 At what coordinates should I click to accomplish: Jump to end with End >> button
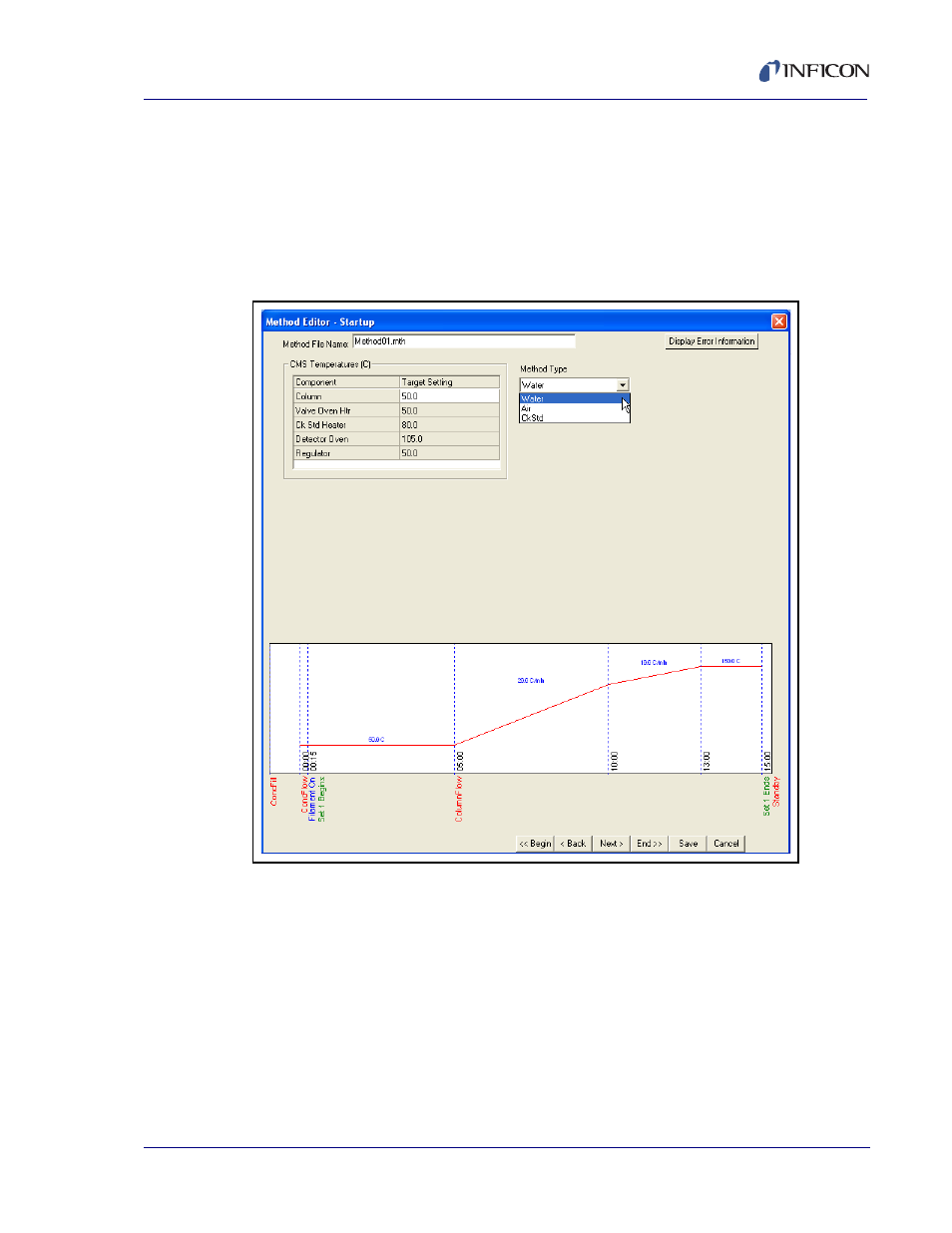[x=650, y=844]
